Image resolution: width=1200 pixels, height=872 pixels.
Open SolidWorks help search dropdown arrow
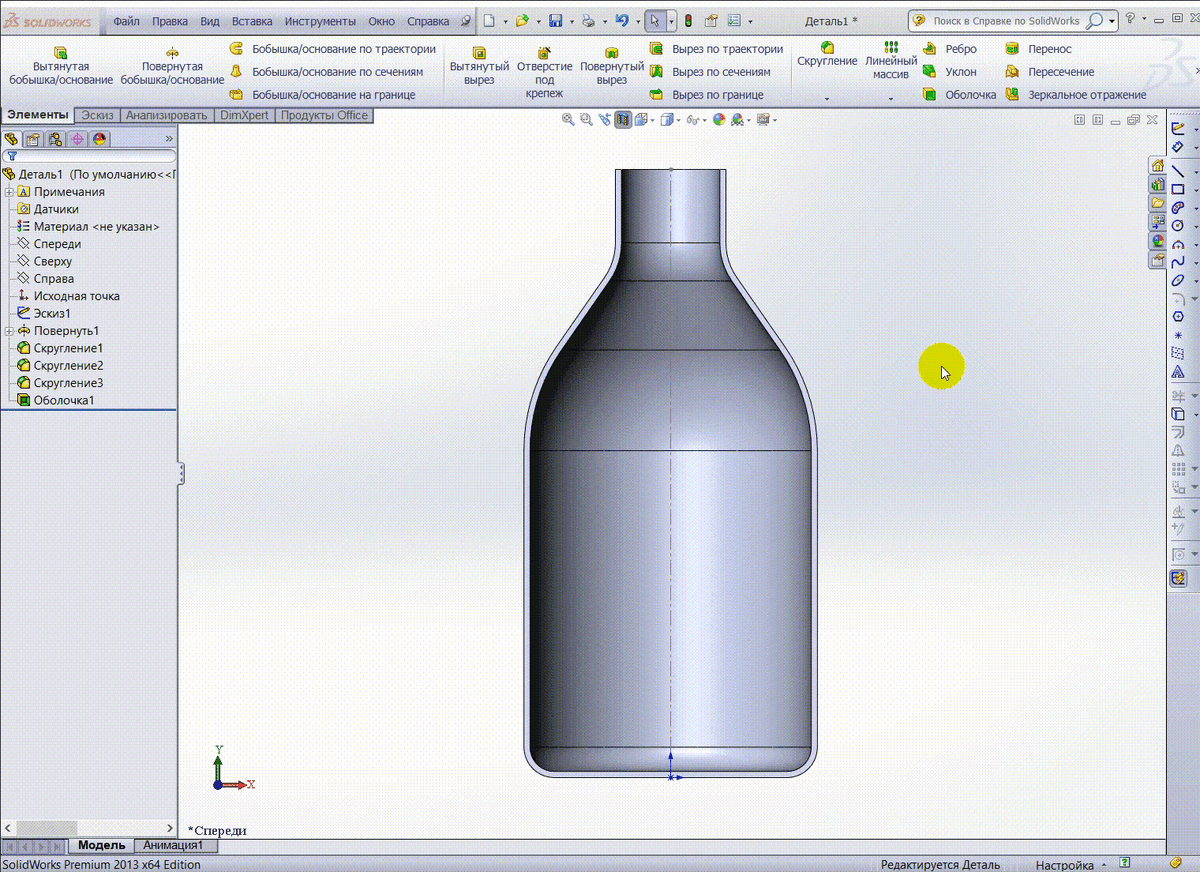click(x=1111, y=21)
